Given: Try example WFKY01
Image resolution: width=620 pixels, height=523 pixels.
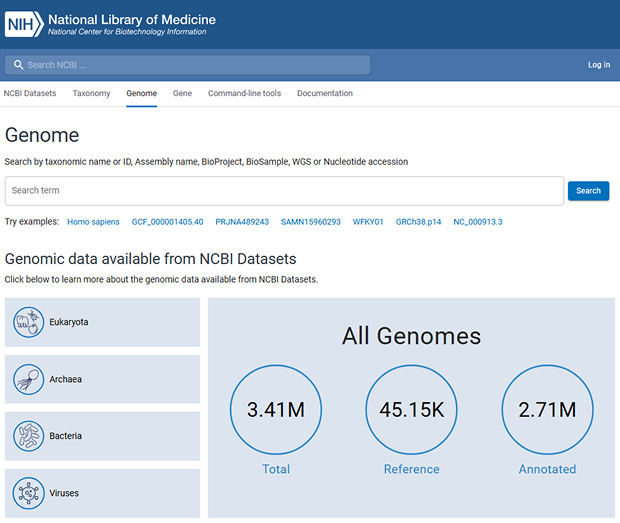Looking at the screenshot, I should tap(368, 222).
